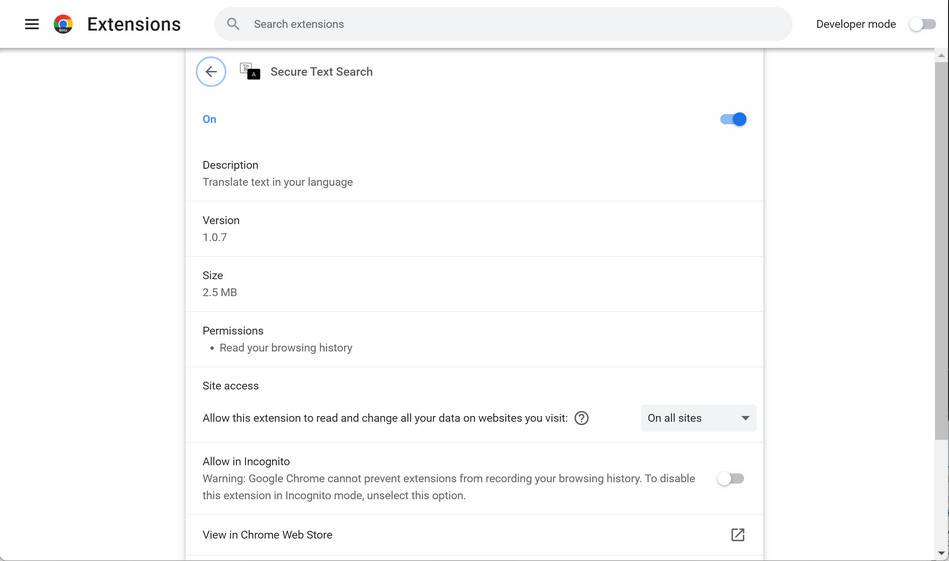The width and height of the screenshot is (949, 561).
Task: Toggle Developer mode switch
Action: 922,24
